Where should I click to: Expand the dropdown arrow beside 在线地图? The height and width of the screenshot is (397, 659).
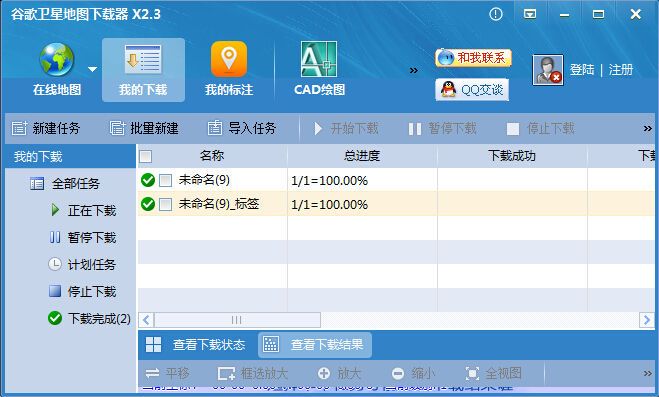(92, 69)
